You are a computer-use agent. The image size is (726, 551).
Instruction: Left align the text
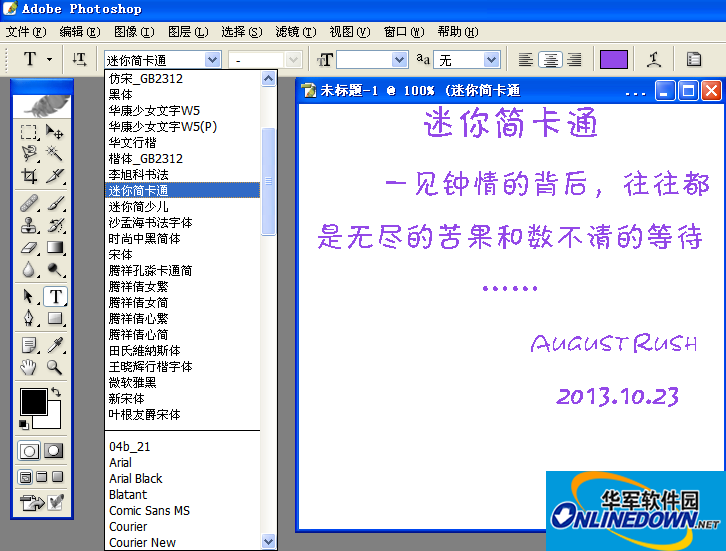pyautogui.click(x=526, y=60)
